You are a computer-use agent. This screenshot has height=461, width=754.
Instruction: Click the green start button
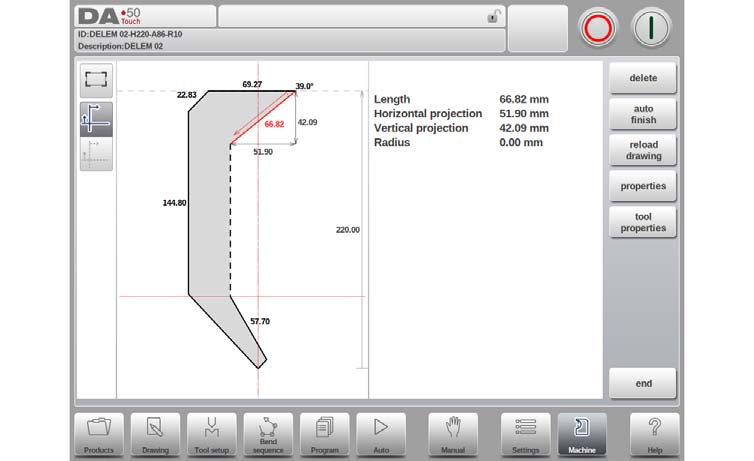651,28
